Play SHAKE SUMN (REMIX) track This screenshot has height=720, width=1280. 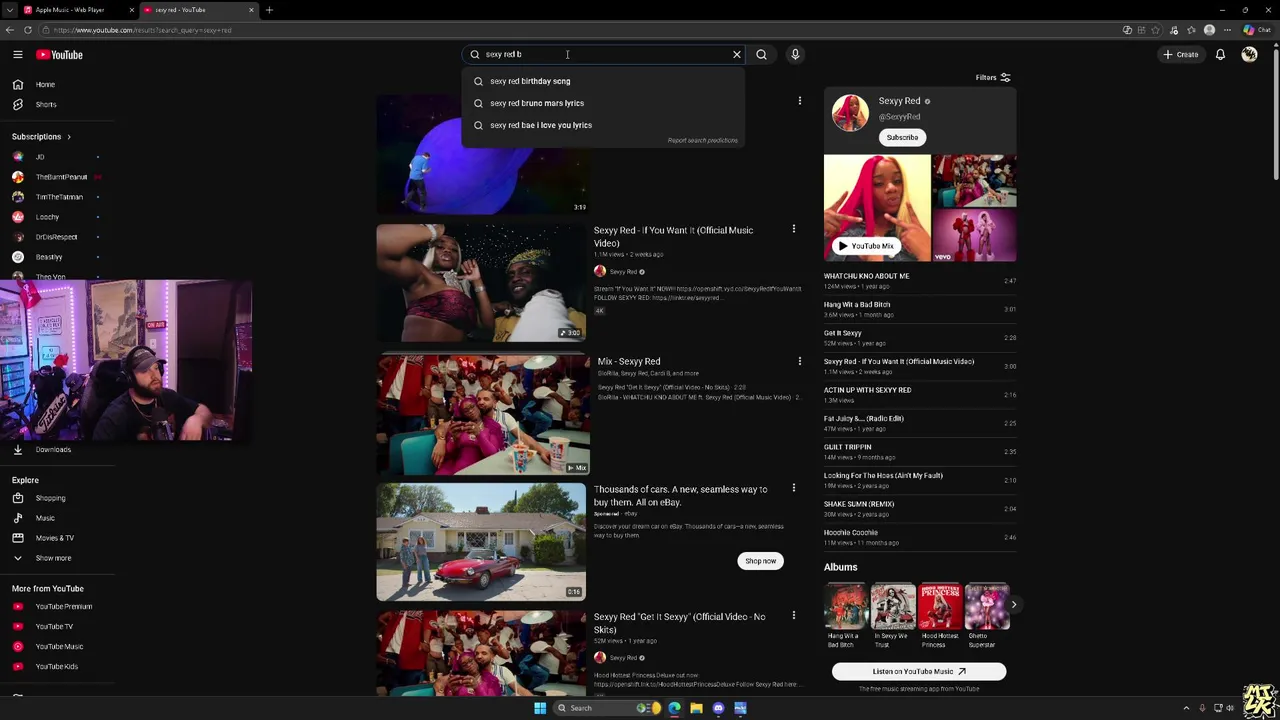(x=920, y=509)
